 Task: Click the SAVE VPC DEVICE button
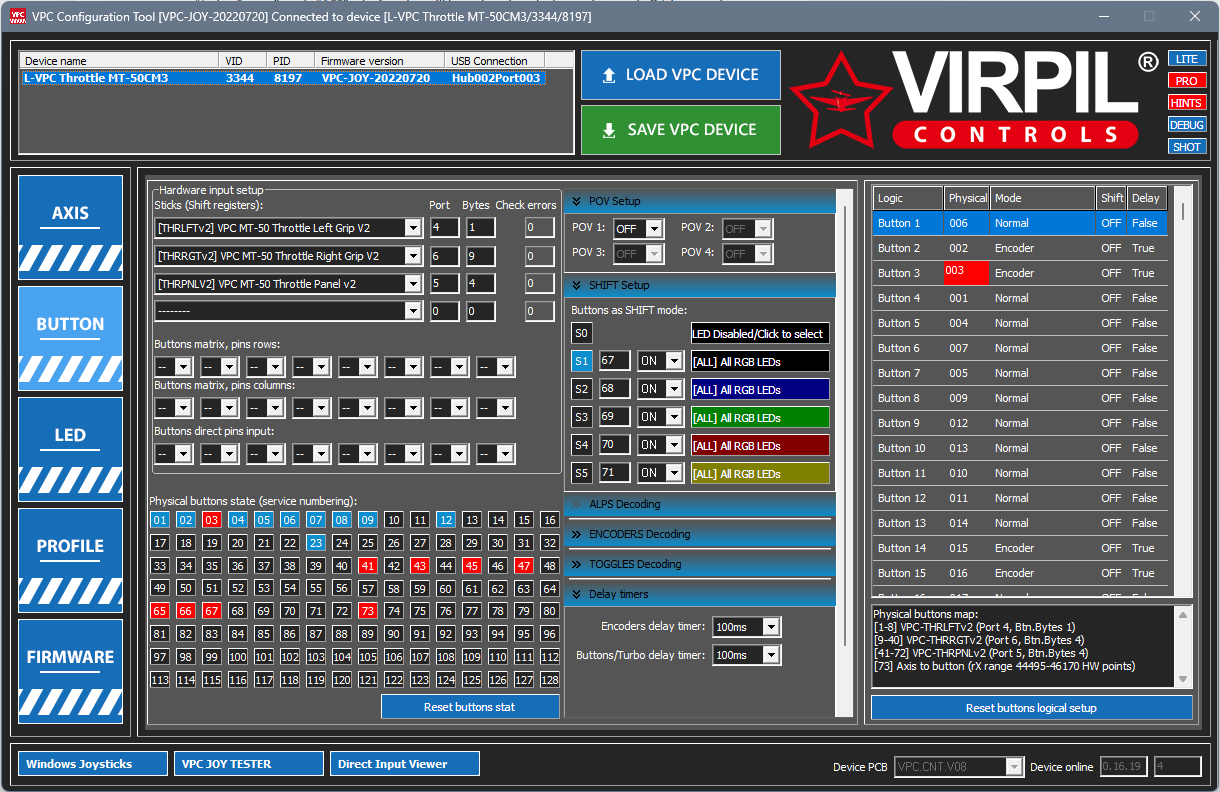pos(681,130)
